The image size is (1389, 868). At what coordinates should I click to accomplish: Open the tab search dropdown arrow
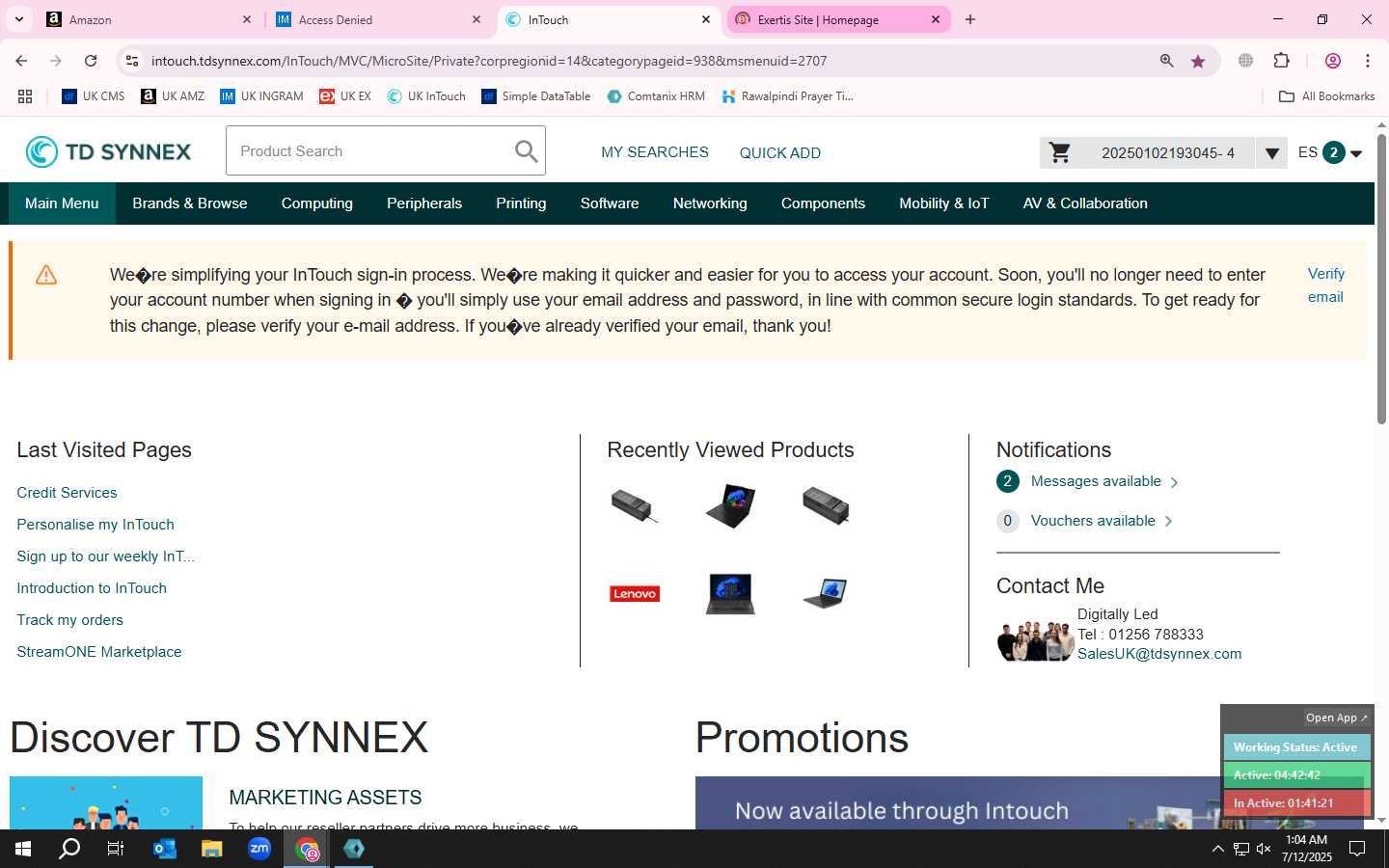tap(18, 19)
